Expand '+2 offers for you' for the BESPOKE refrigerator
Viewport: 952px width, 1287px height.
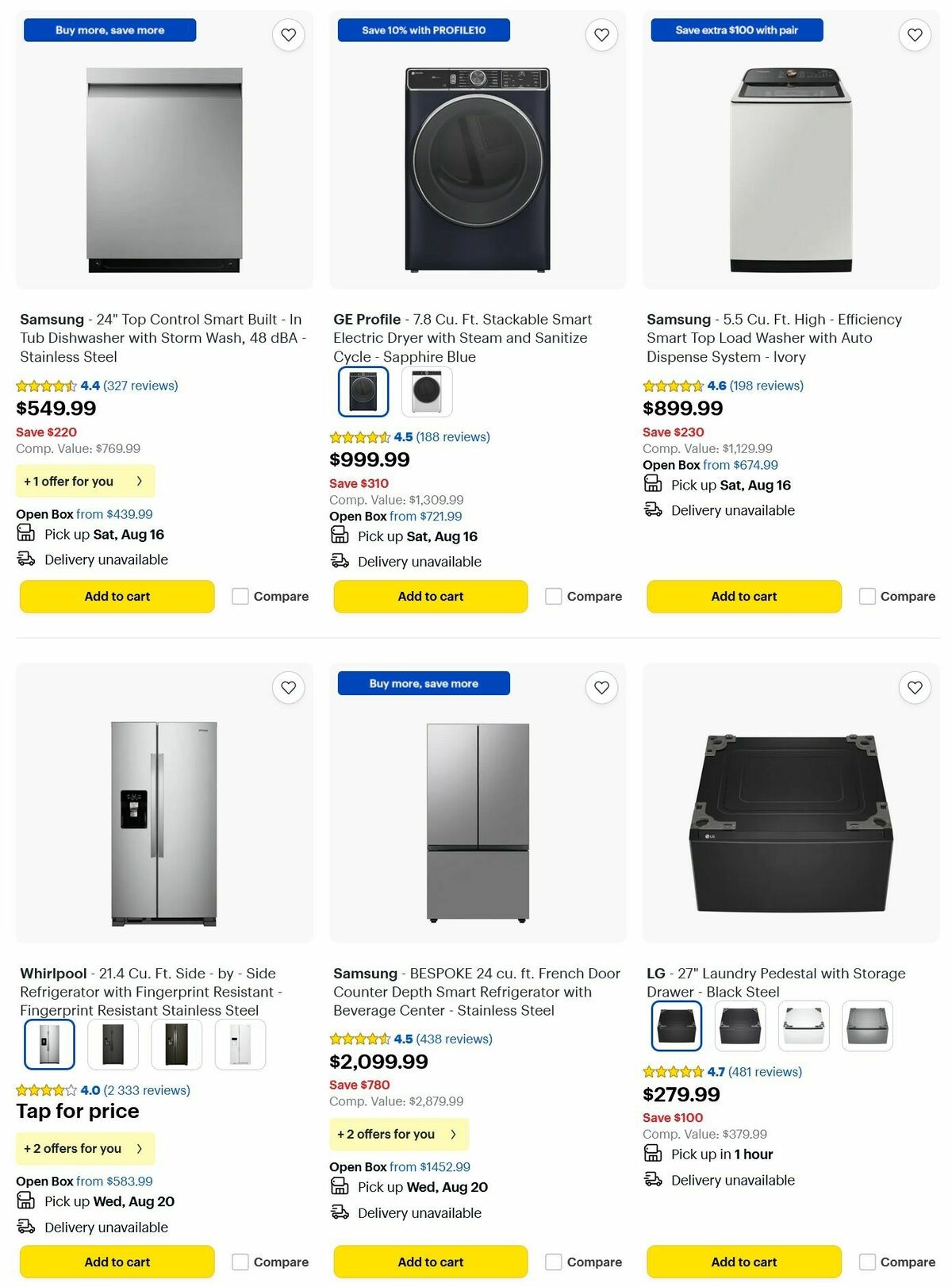click(x=398, y=1134)
